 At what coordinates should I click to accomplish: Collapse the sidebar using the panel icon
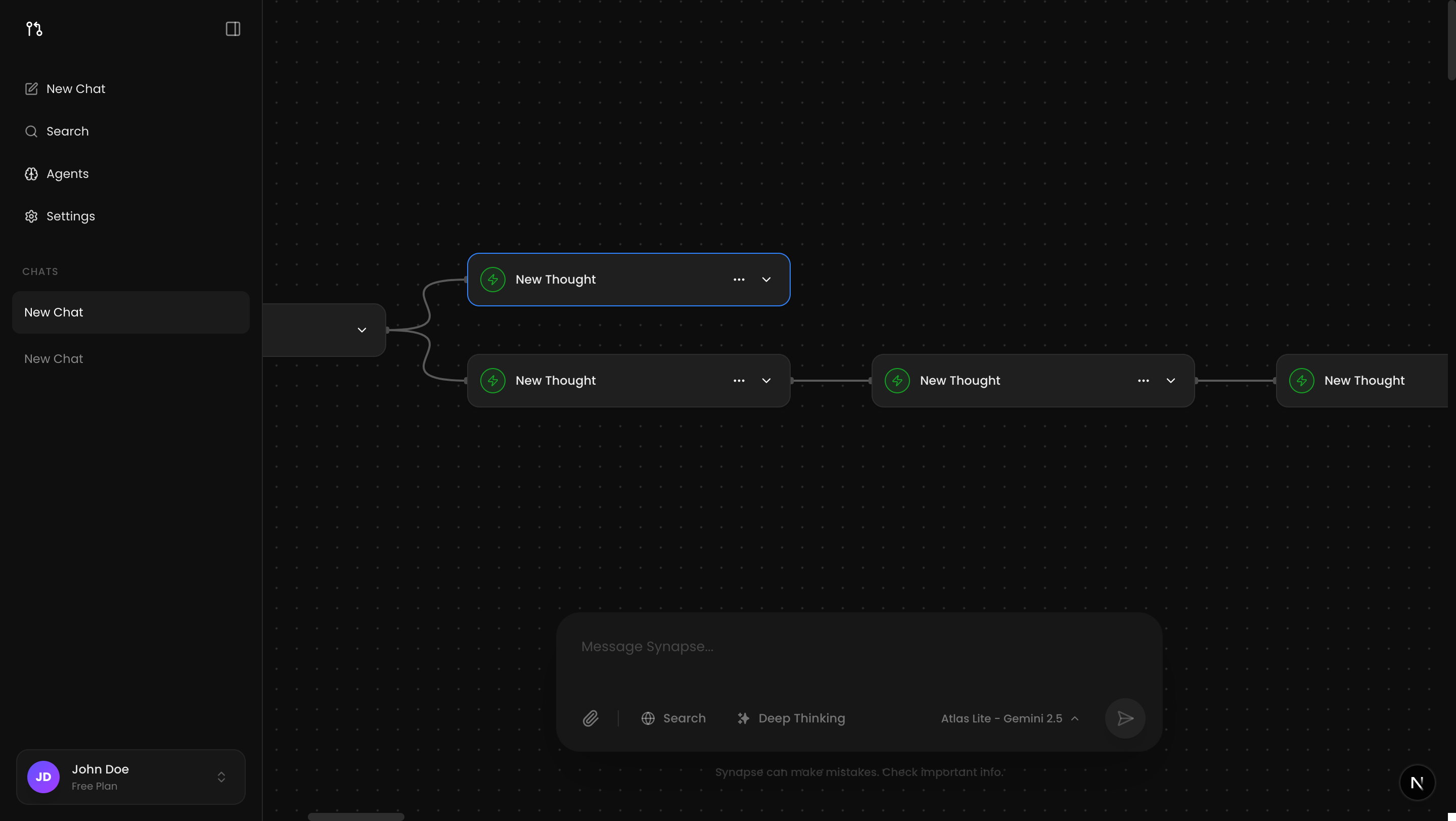tap(233, 29)
